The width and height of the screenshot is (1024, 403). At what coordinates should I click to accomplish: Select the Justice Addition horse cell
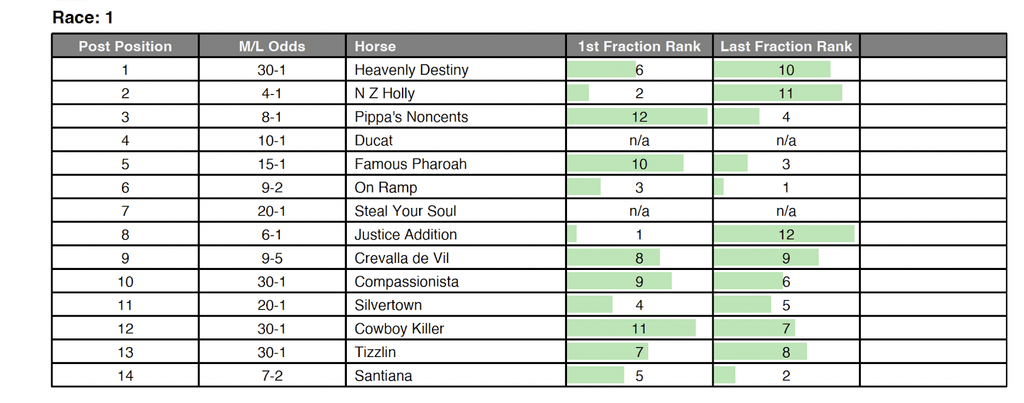coord(405,234)
